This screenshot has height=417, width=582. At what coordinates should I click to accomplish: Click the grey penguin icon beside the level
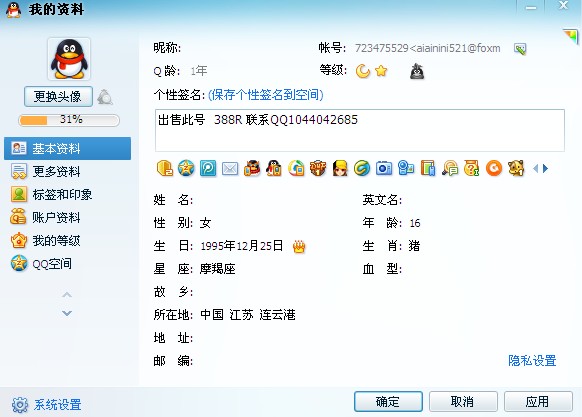tap(417, 71)
